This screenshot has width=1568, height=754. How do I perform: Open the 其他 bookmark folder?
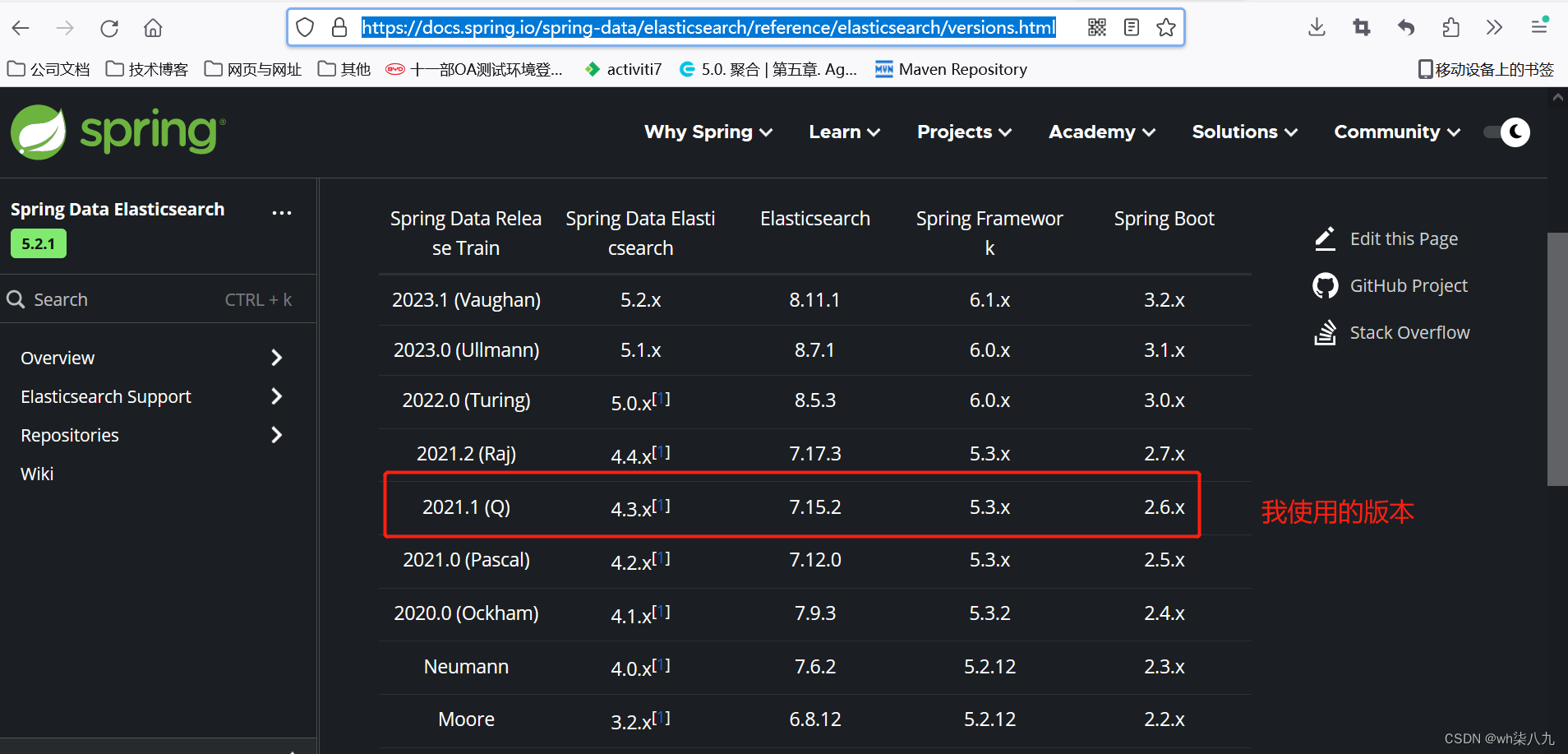pos(344,69)
